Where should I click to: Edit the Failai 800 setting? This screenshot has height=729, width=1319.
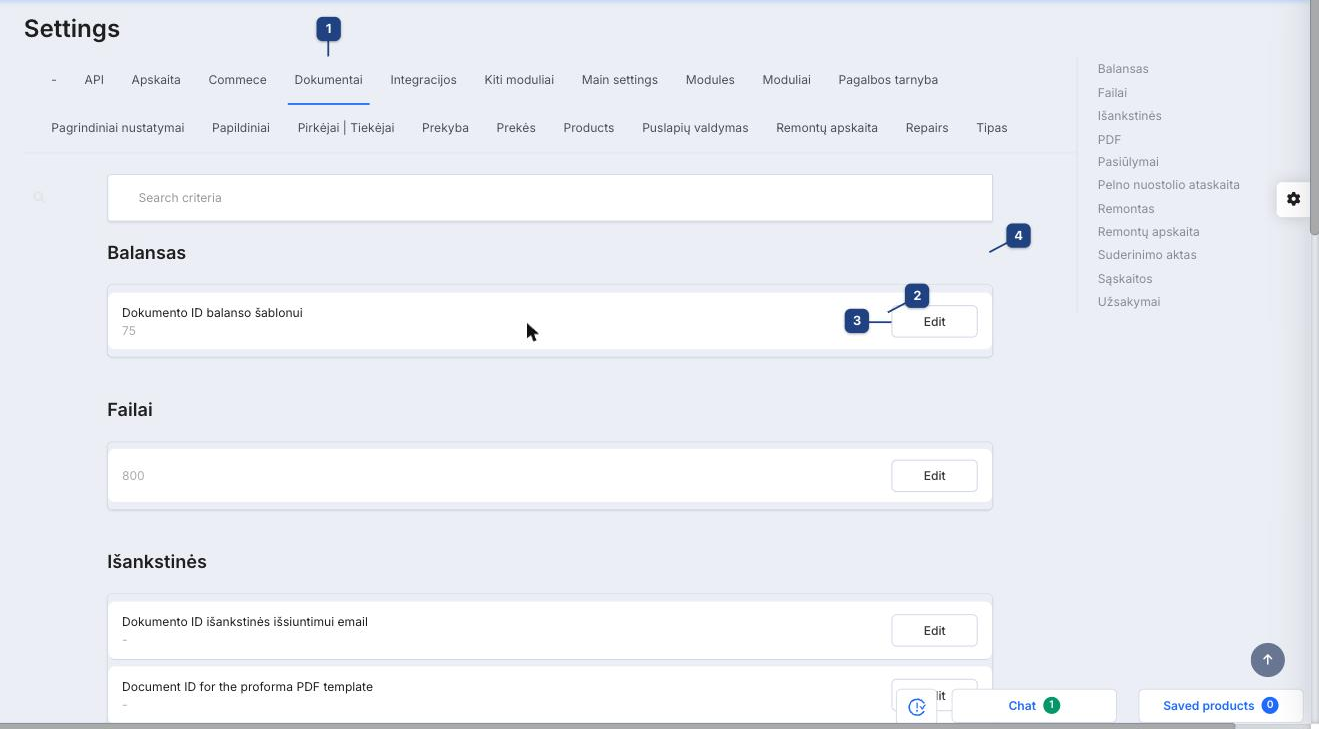pos(934,476)
